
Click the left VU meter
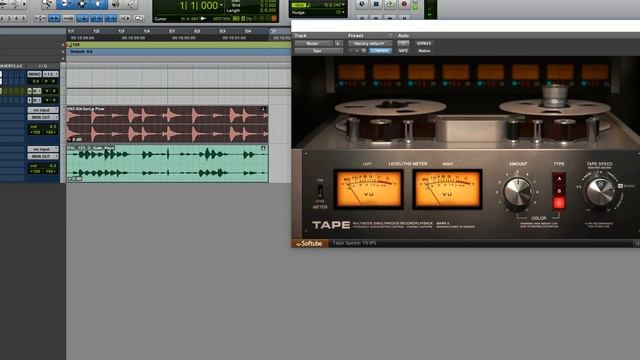tap(369, 189)
